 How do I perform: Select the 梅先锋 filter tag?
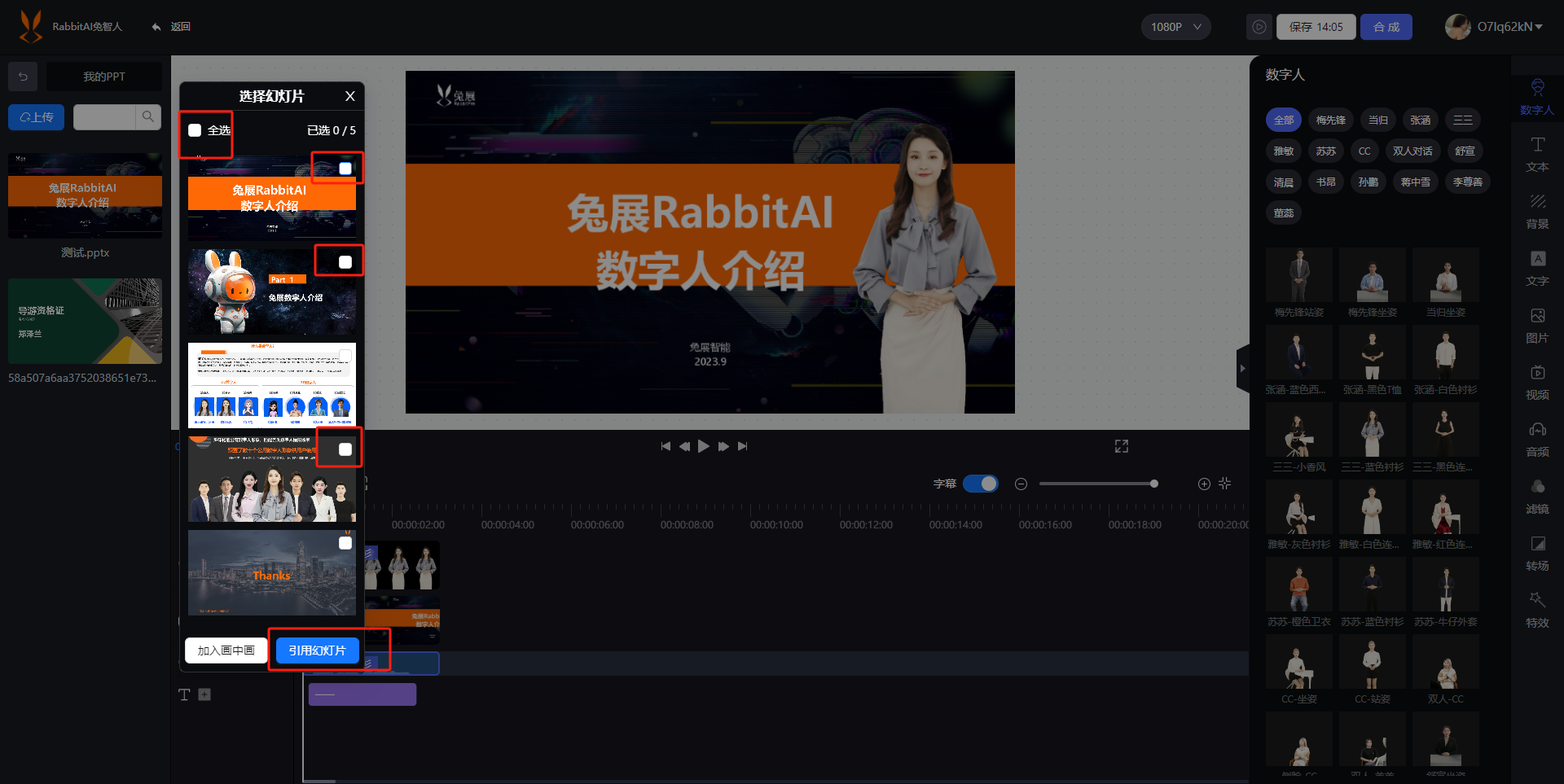[1330, 120]
